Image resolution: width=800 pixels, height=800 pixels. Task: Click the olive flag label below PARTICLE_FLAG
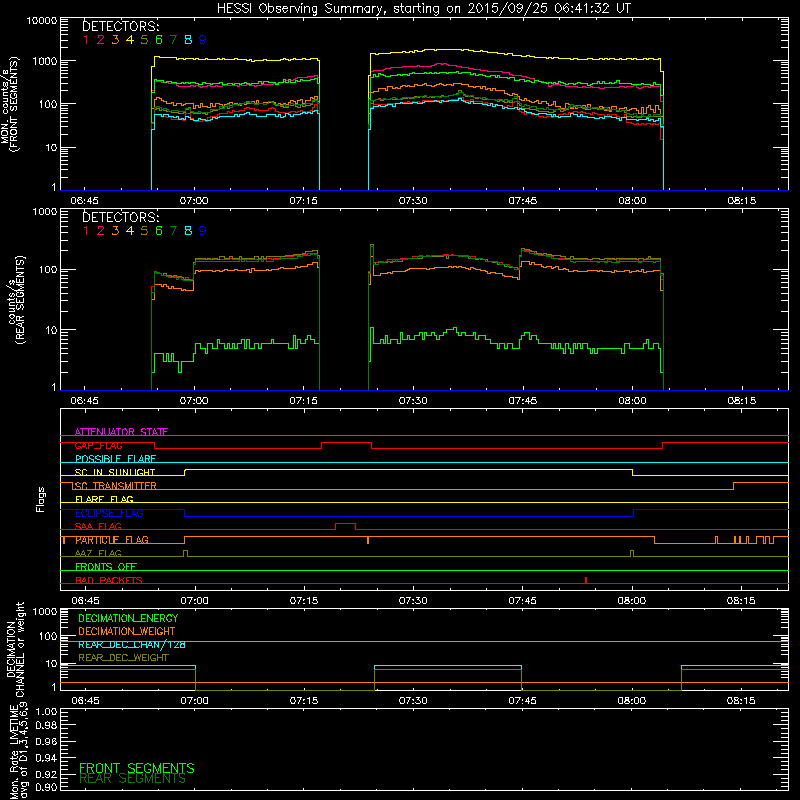(x=98, y=553)
